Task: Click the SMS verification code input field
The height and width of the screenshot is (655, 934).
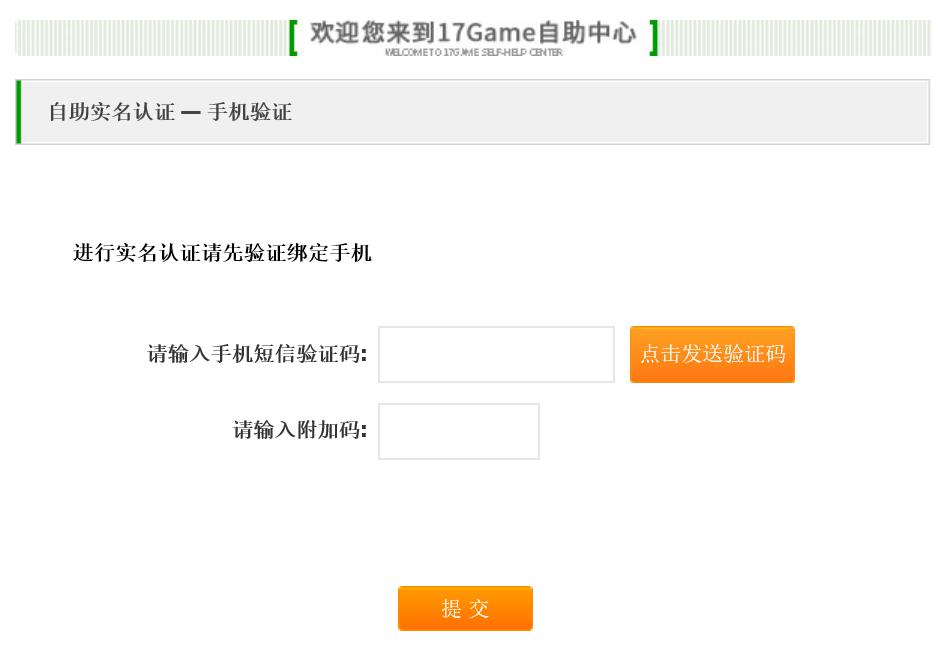Action: [496, 354]
